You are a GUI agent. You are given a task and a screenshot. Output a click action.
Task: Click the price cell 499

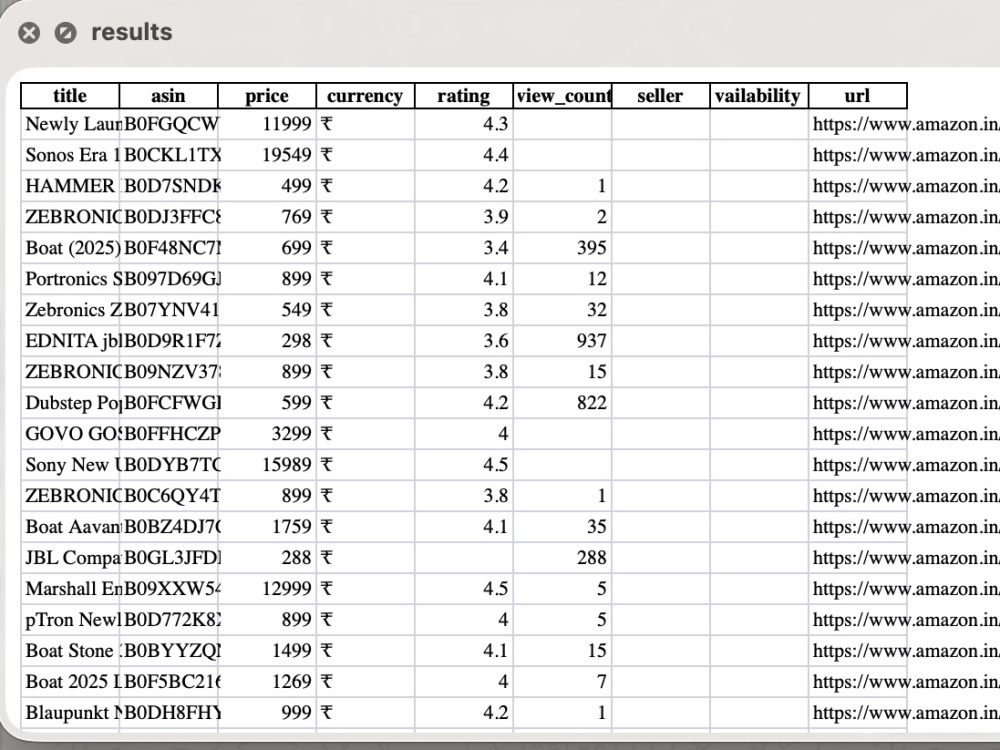[x=267, y=186]
